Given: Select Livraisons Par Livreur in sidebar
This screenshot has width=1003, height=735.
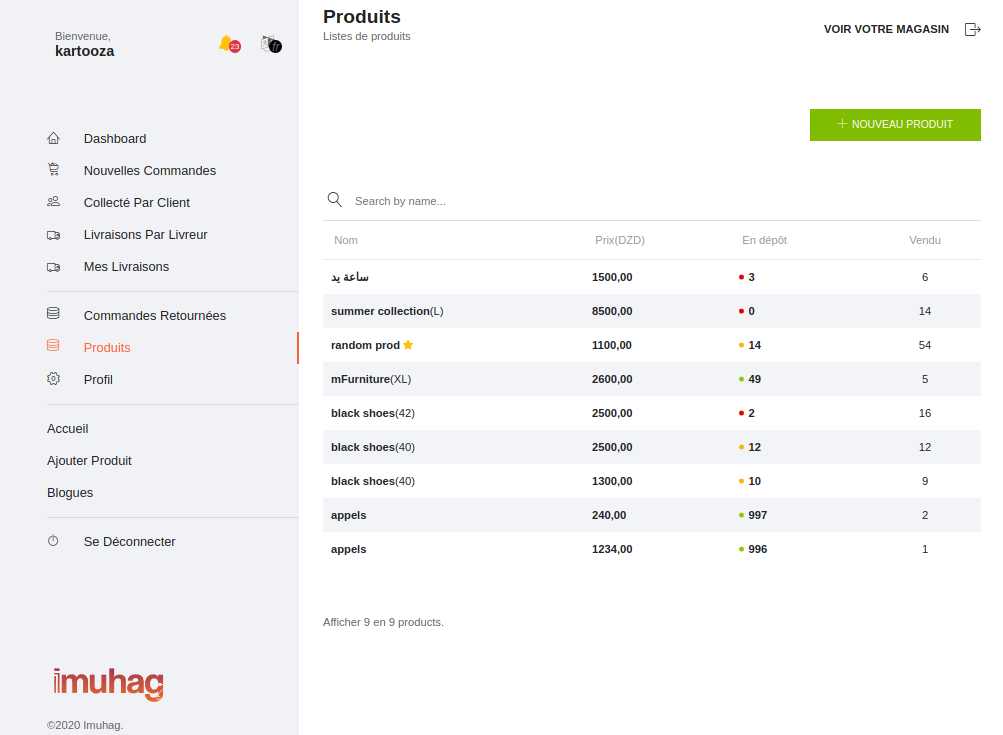Looking at the screenshot, I should [x=145, y=235].
